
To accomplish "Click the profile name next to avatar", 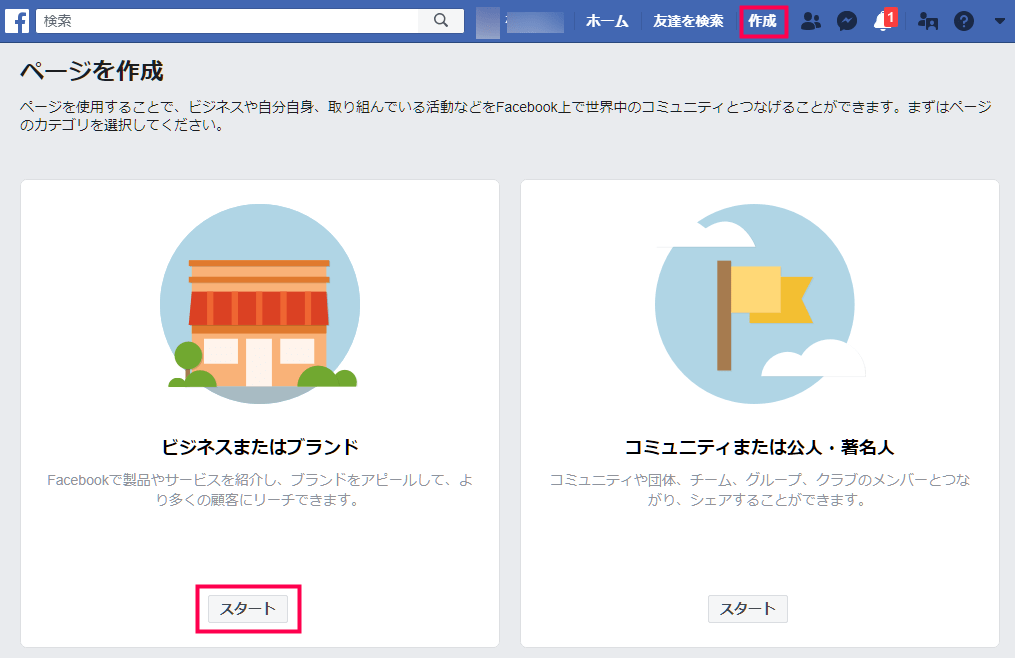I will 535,21.
